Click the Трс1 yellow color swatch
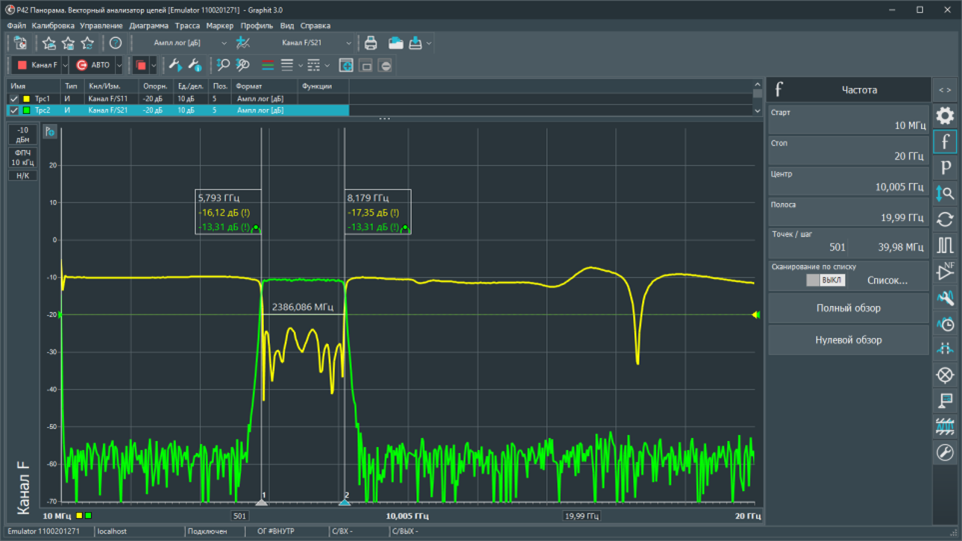The height and width of the screenshot is (541, 962). [x=26, y=99]
